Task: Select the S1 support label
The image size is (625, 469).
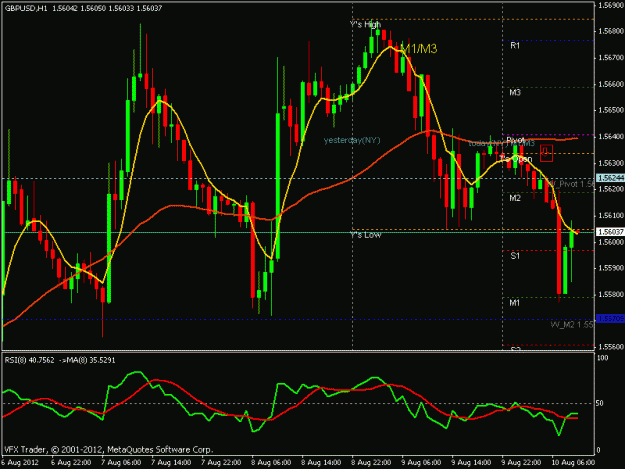Action: coord(515,256)
